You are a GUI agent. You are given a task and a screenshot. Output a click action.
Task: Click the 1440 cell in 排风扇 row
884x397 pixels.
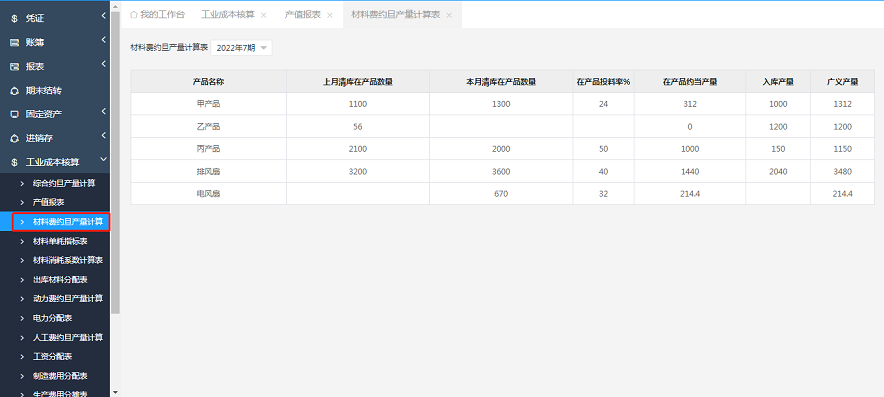[x=690, y=171]
